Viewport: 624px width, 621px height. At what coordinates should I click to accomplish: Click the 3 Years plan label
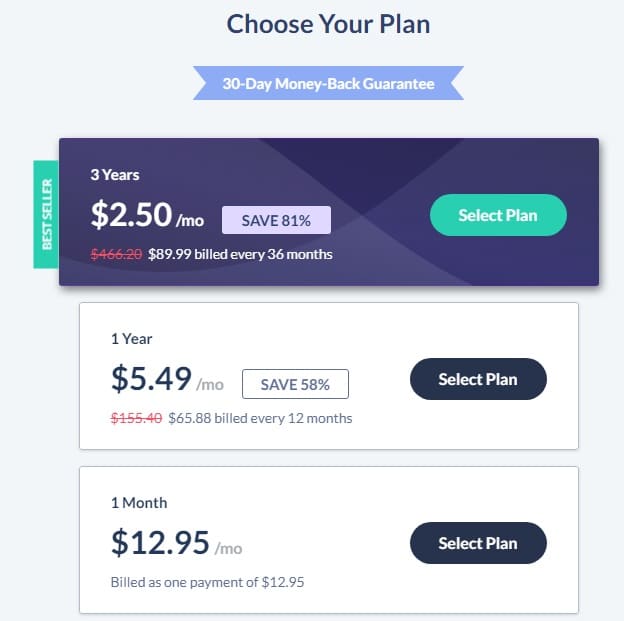[x=115, y=175]
